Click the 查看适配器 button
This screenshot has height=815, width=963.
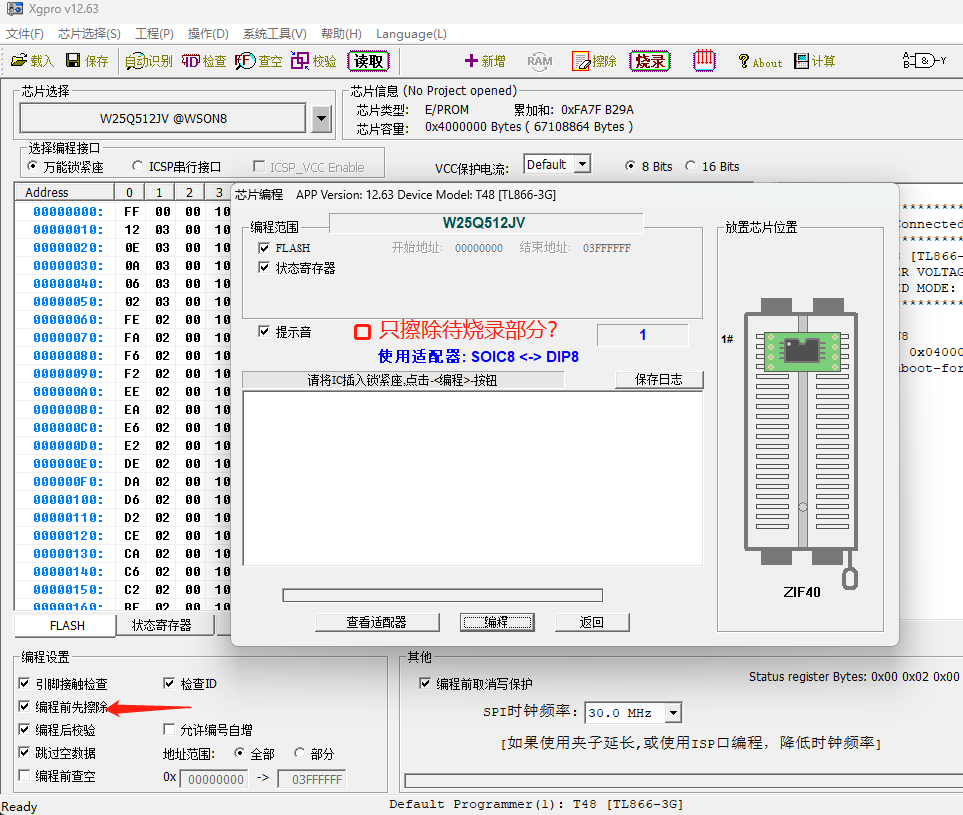tap(377, 622)
